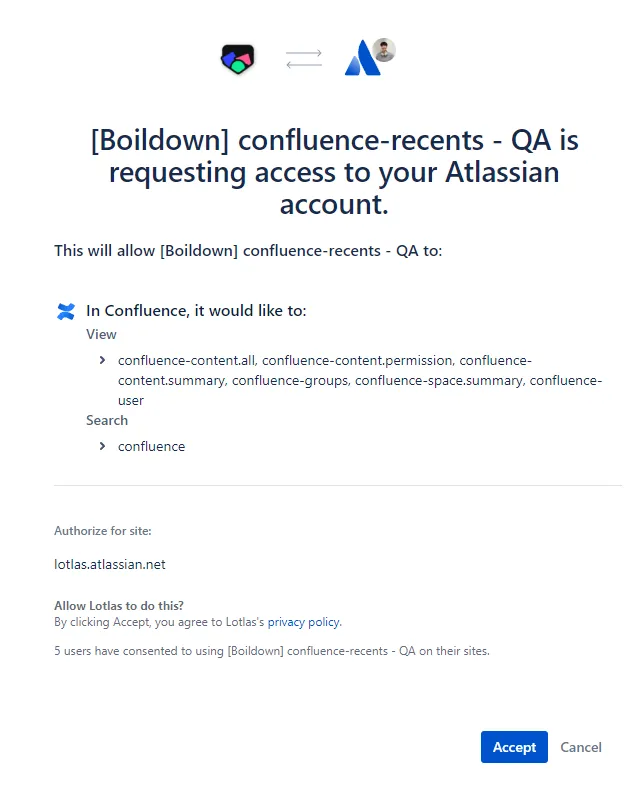The image size is (627, 796).
Task: Expand the View permissions scope list
Action: point(103,360)
